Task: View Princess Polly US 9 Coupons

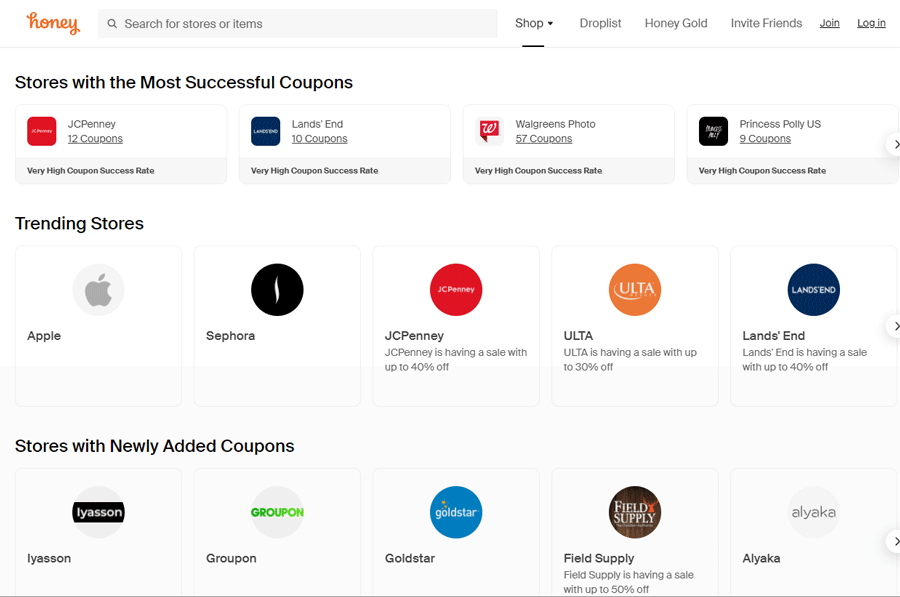Action: pos(765,139)
